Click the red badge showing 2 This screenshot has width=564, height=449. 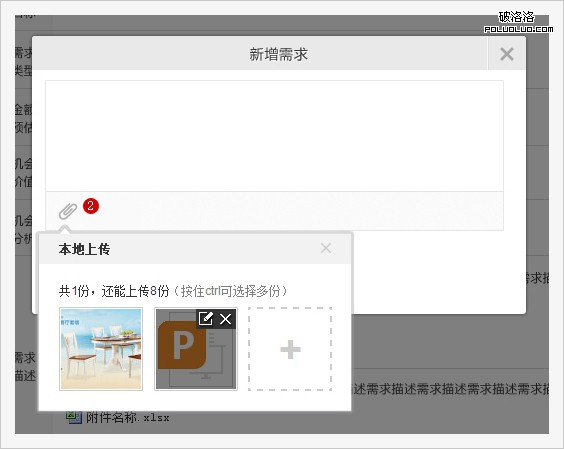(91, 206)
